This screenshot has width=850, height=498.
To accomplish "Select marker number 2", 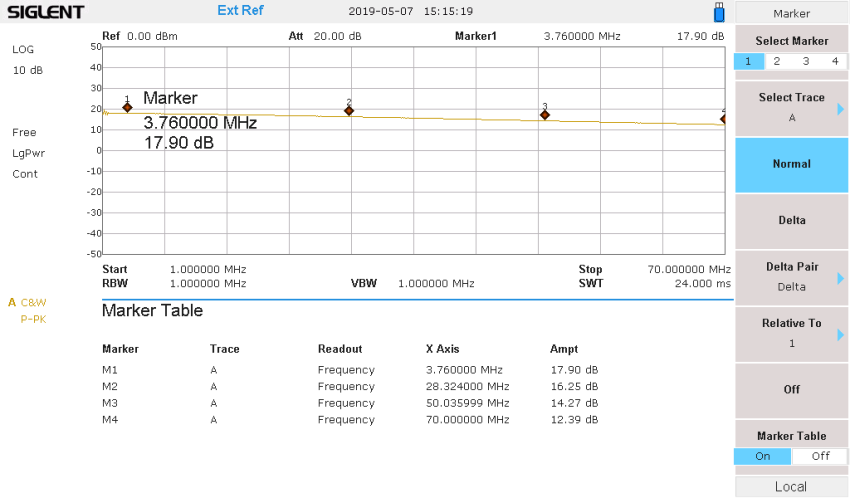I will click(x=776, y=61).
